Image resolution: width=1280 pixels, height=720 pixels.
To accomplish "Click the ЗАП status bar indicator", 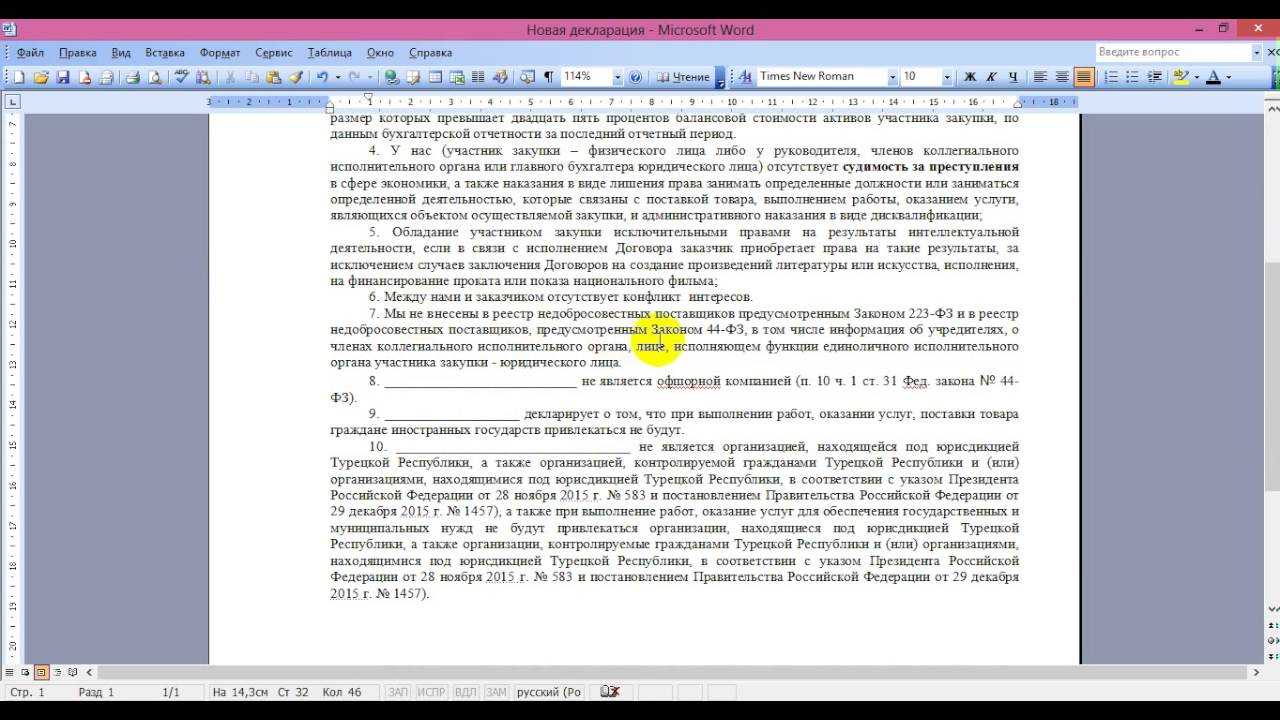I will coord(398,692).
